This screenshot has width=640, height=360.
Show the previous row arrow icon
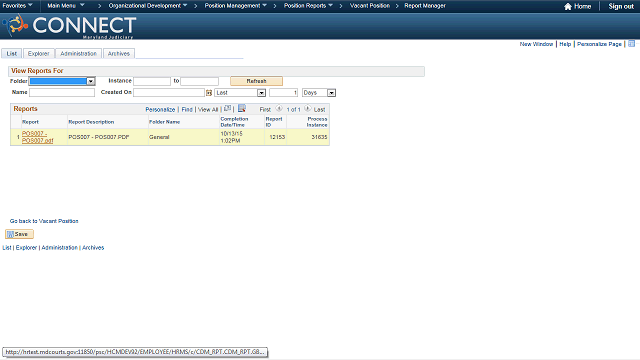pyautogui.click(x=279, y=109)
